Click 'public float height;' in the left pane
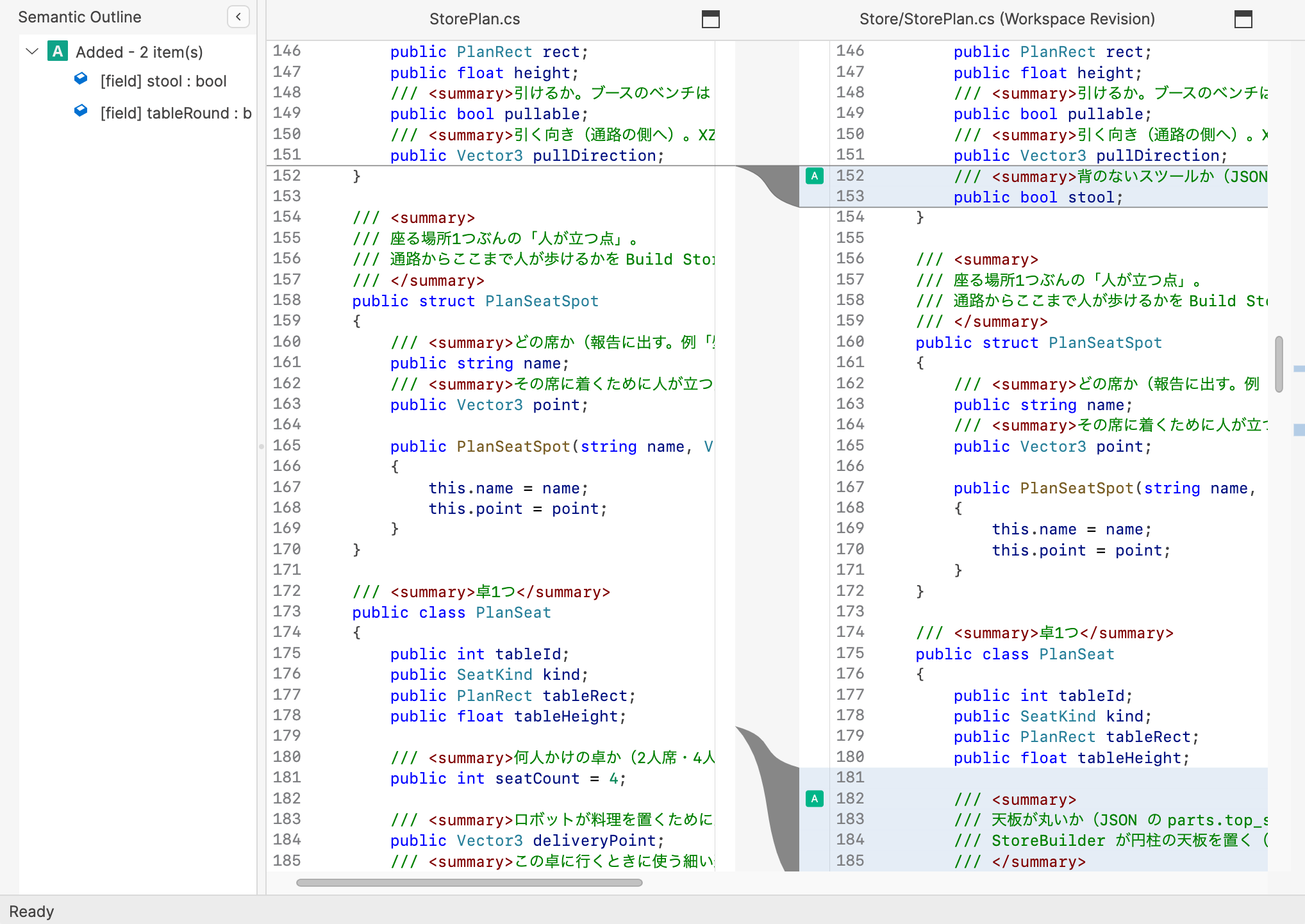 [x=485, y=73]
